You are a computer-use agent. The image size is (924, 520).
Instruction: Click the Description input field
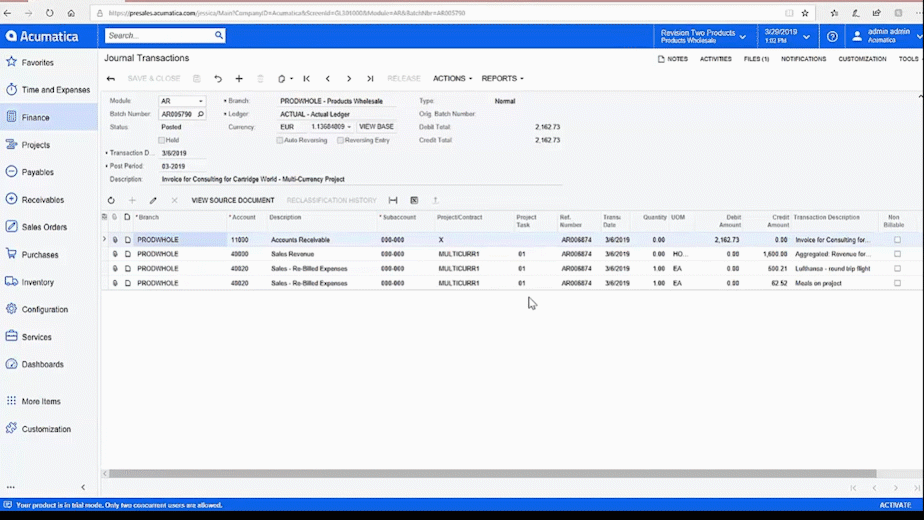[361, 179]
